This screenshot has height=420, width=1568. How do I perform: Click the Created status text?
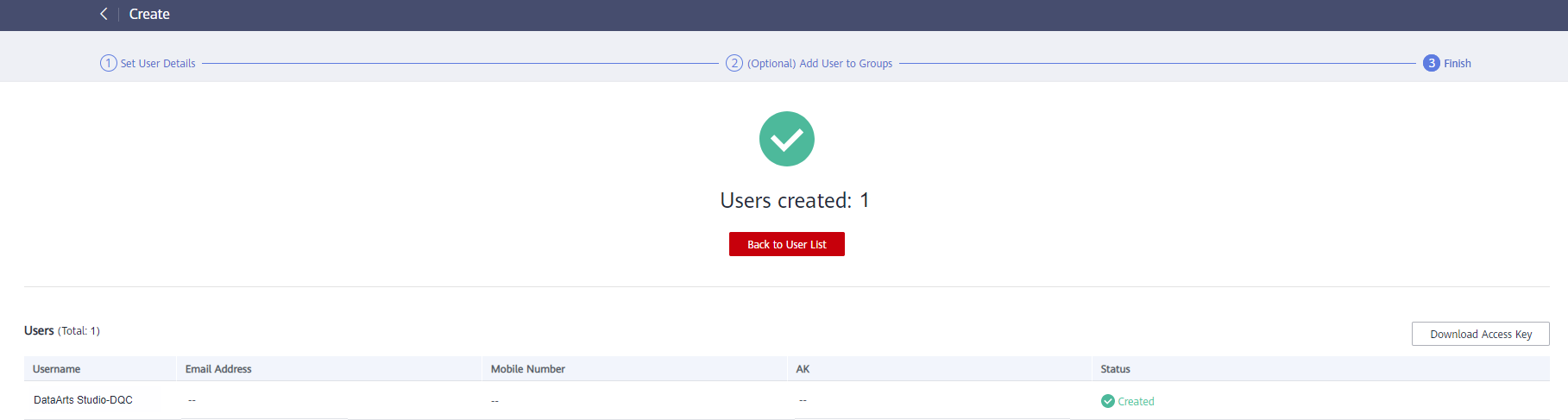(1136, 401)
